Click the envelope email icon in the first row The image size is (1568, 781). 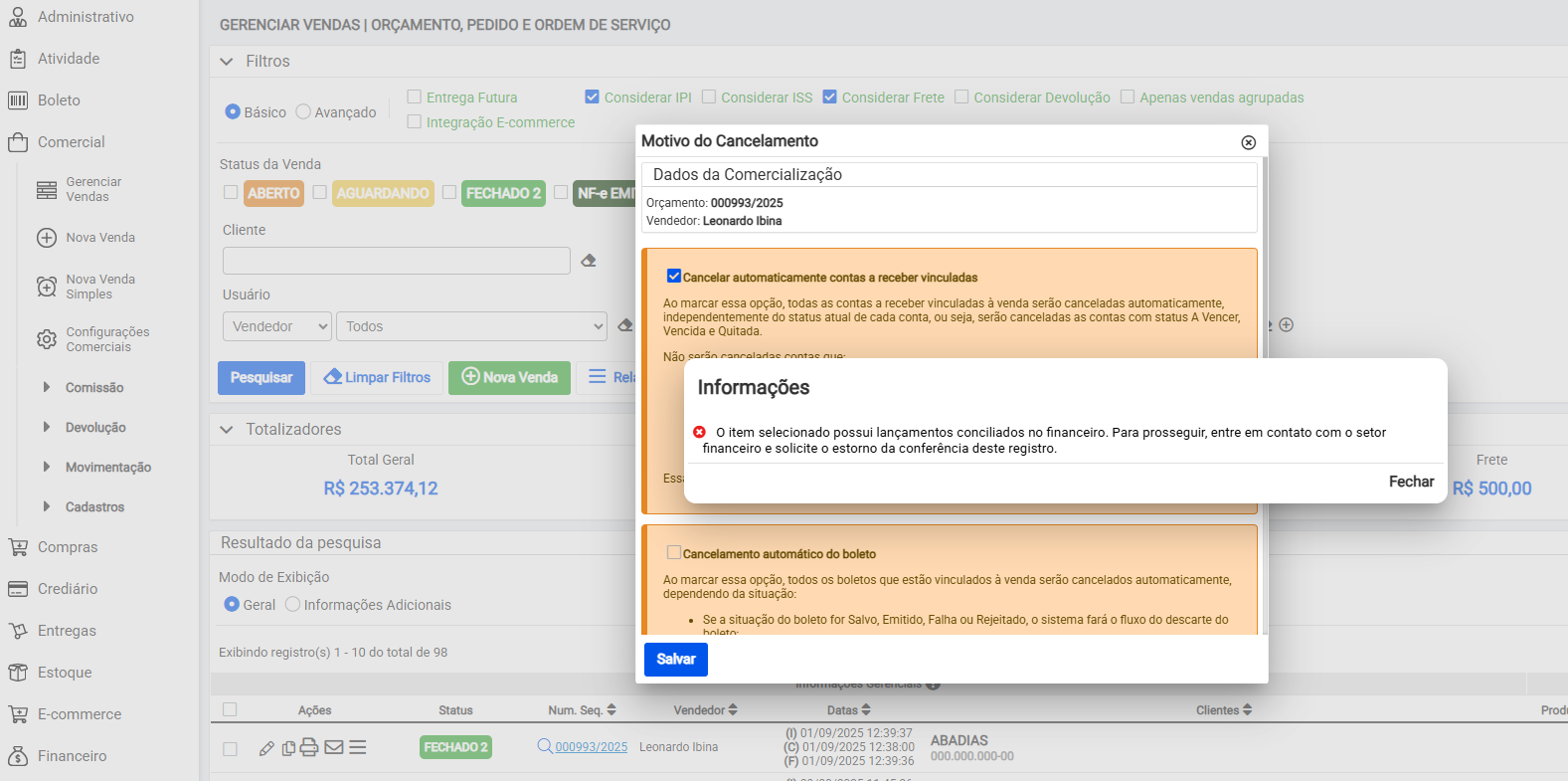[x=334, y=747]
